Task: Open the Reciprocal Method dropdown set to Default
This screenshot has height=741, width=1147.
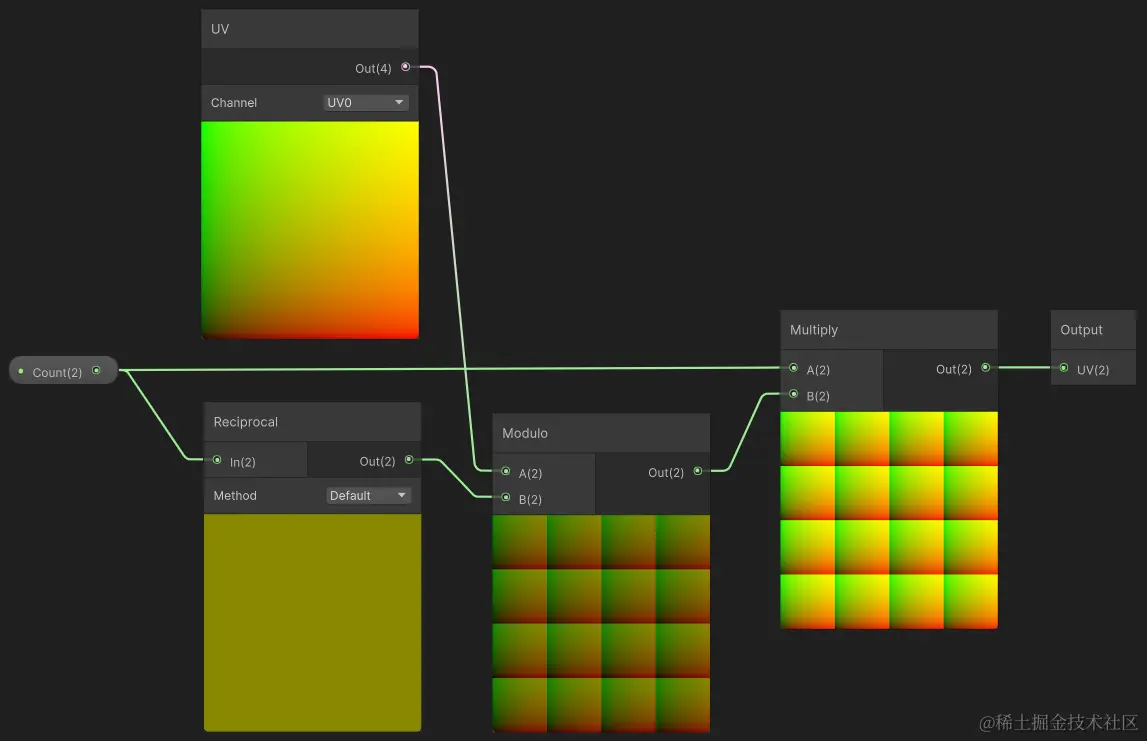Action: [368, 495]
